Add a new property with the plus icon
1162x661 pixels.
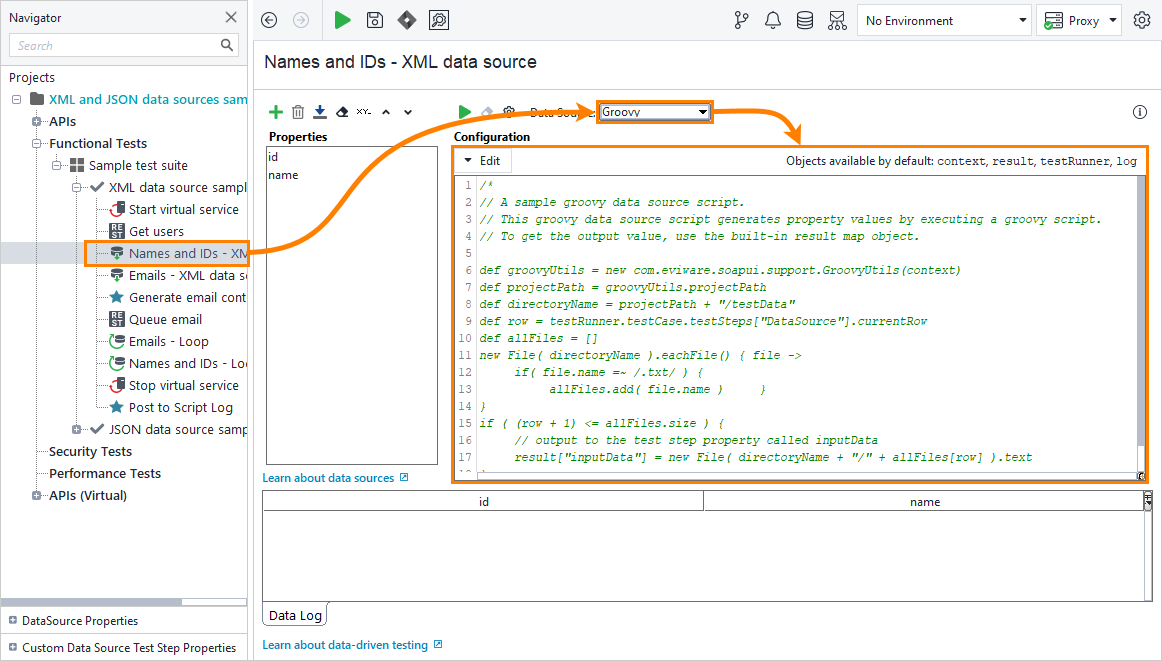click(x=276, y=112)
